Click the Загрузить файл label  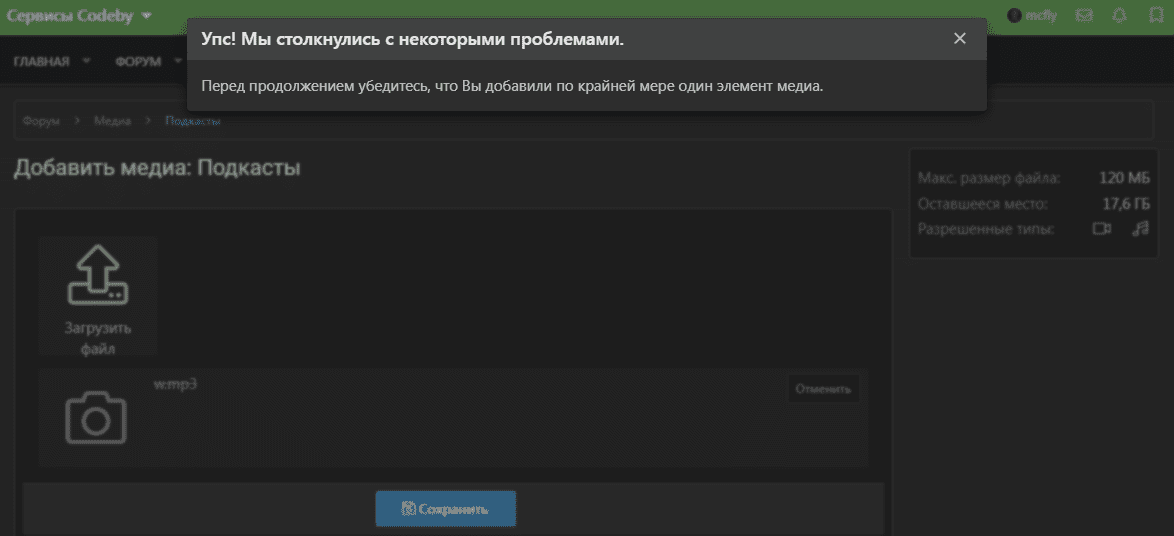tap(98, 338)
